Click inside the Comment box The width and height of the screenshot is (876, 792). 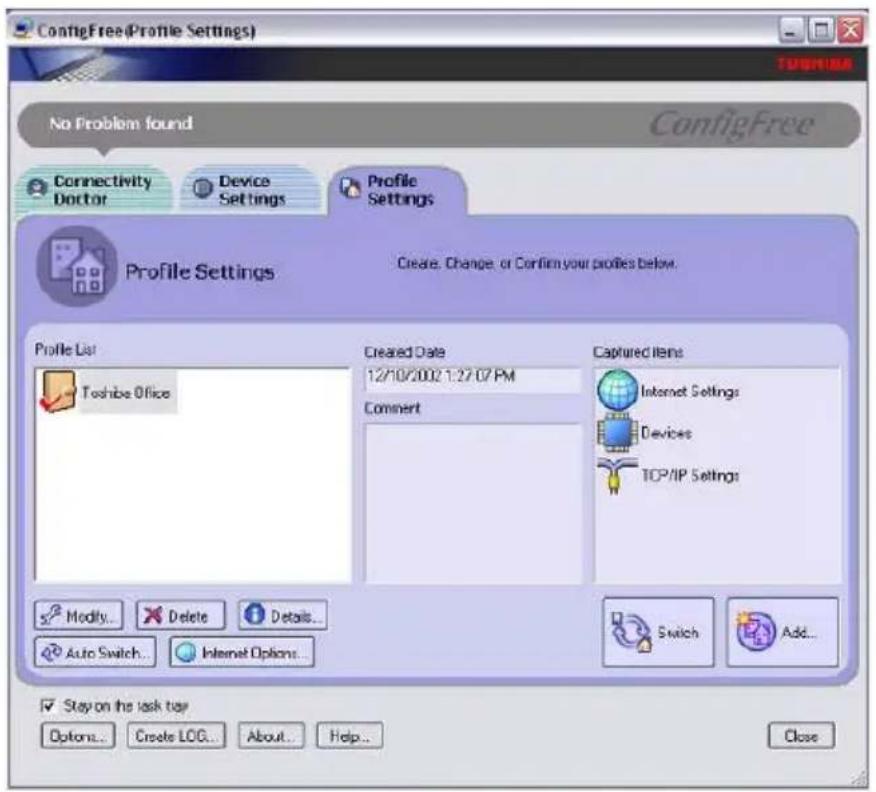click(x=473, y=503)
